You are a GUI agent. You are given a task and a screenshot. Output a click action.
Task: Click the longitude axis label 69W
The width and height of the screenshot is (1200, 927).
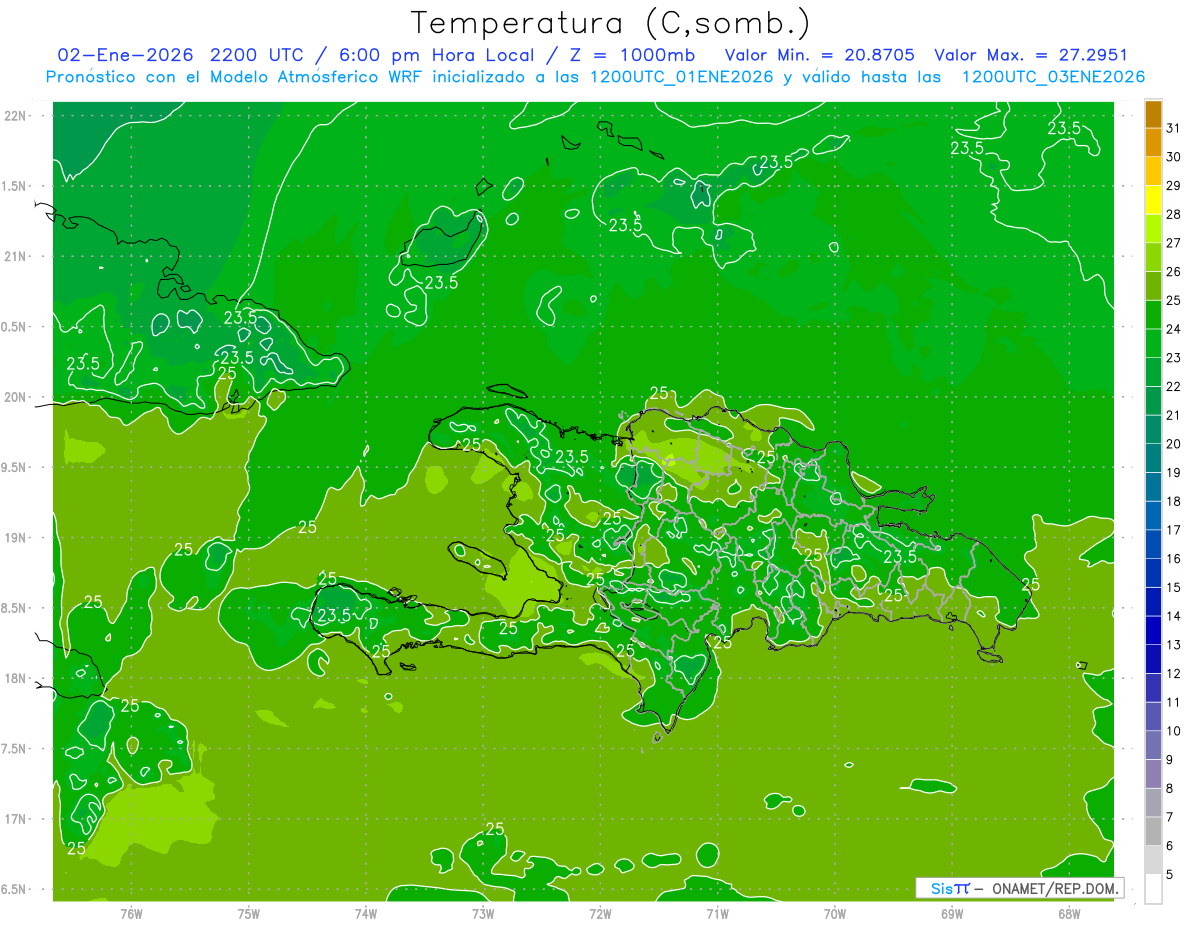(952, 913)
